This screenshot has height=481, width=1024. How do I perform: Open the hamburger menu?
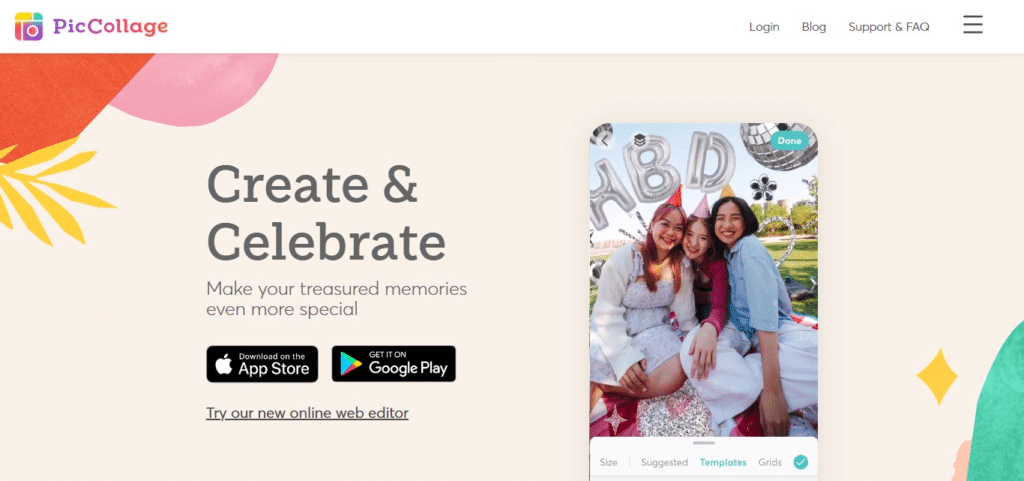[x=972, y=25]
